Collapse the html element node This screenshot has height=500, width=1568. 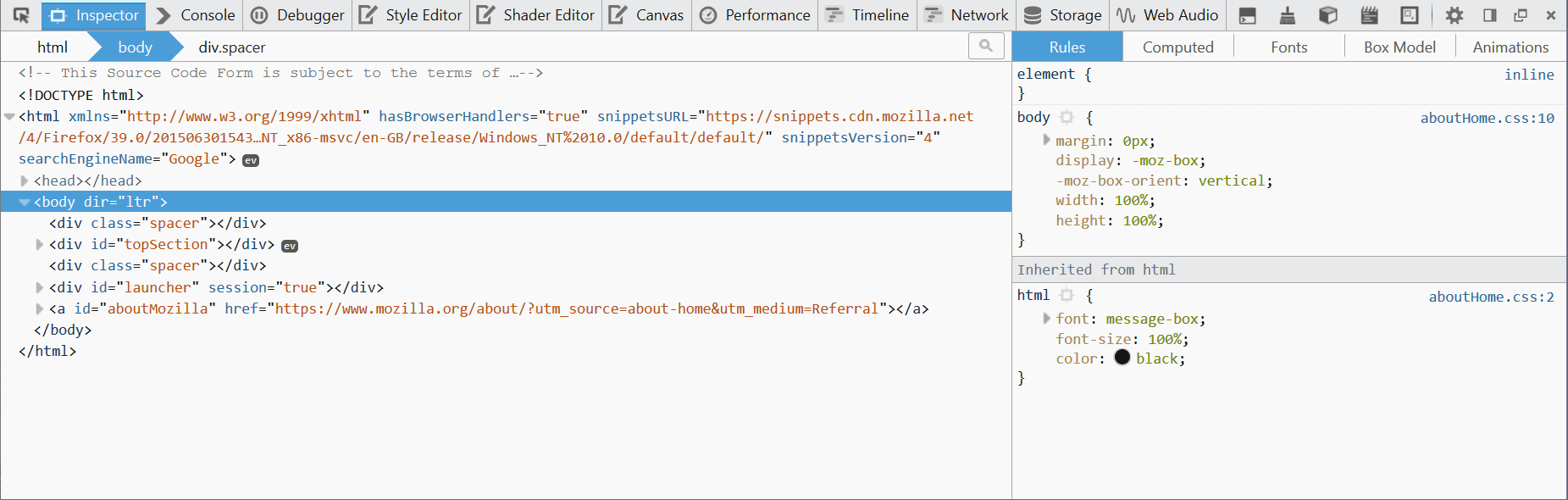pos(9,117)
